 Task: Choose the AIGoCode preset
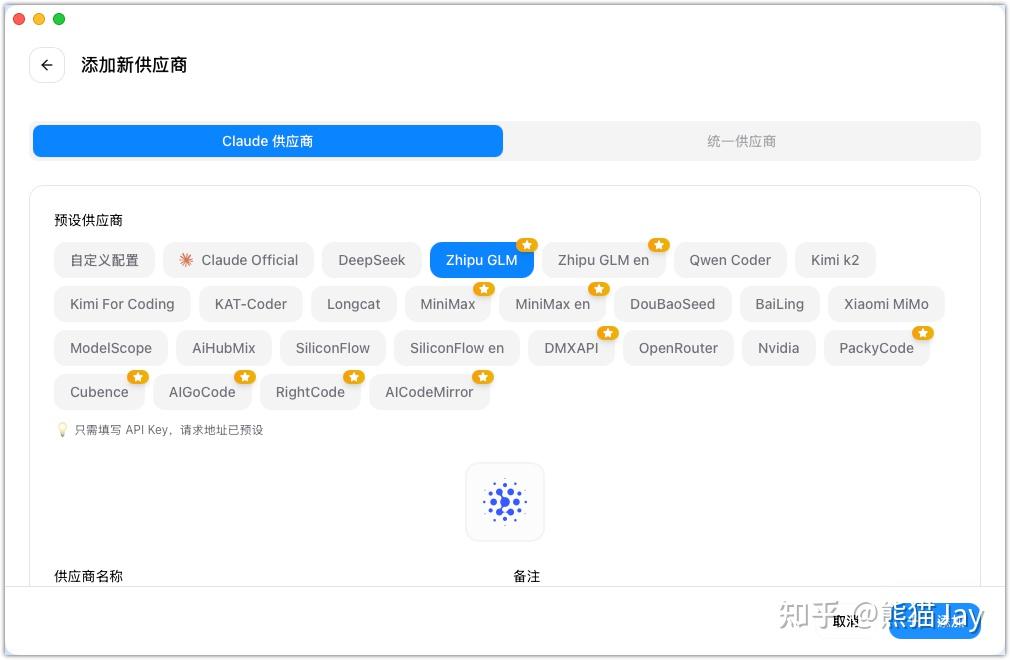pos(202,391)
